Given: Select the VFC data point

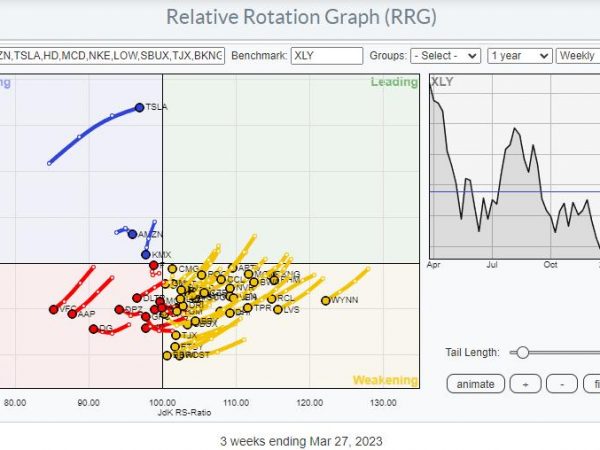Looking at the screenshot, I should point(54,309).
